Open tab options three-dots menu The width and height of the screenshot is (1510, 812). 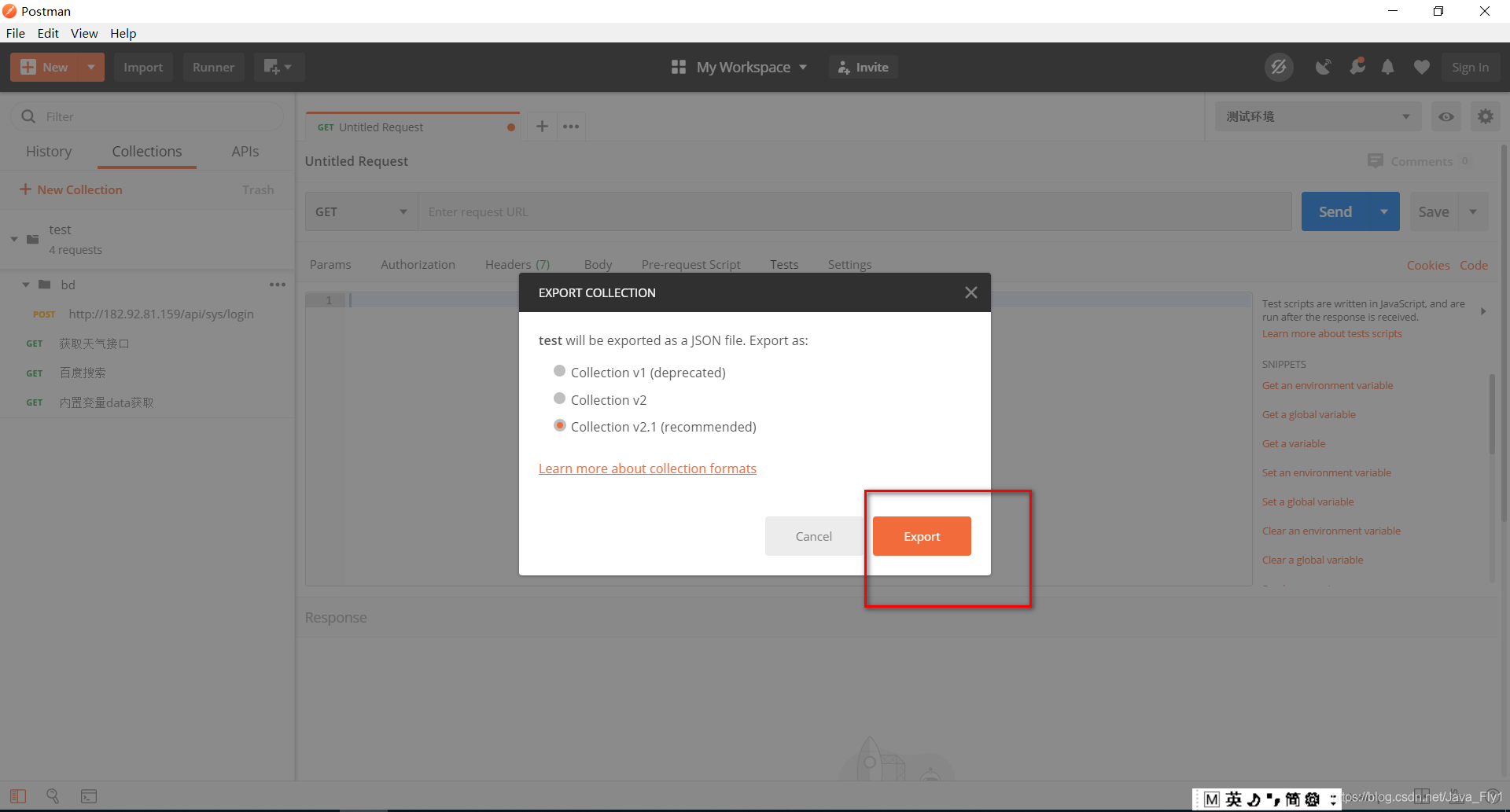pyautogui.click(x=571, y=127)
